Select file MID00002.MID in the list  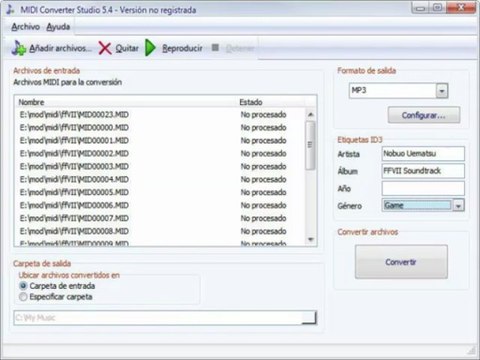tap(74, 154)
